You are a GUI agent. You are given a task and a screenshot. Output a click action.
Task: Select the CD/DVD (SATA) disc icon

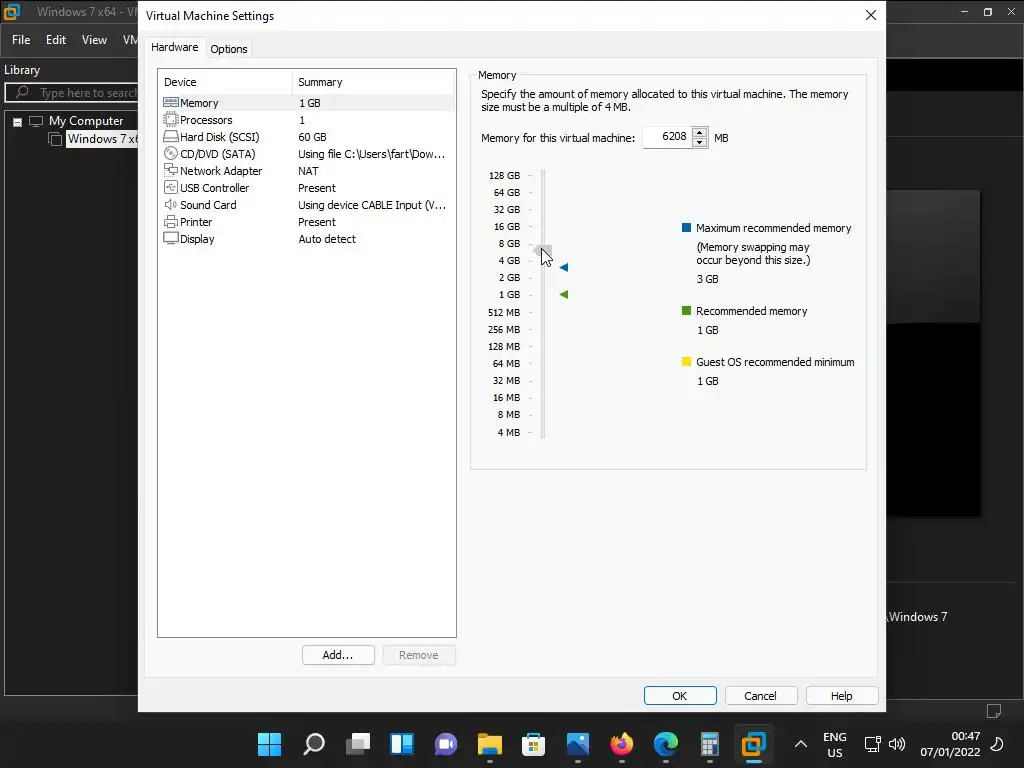(170, 153)
